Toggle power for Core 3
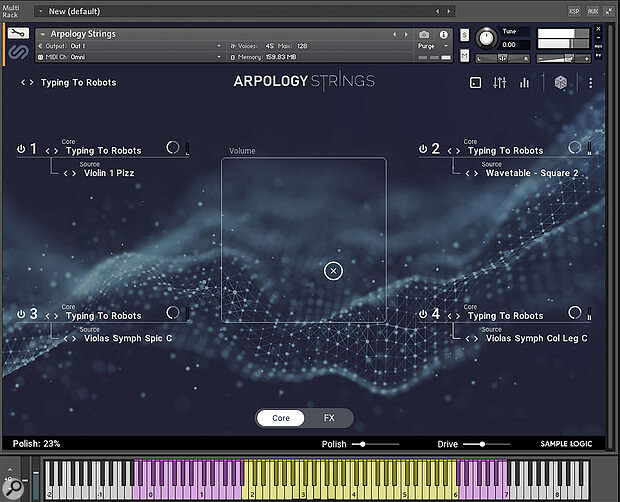Viewport: 620px width, 502px height. pyautogui.click(x=21, y=314)
